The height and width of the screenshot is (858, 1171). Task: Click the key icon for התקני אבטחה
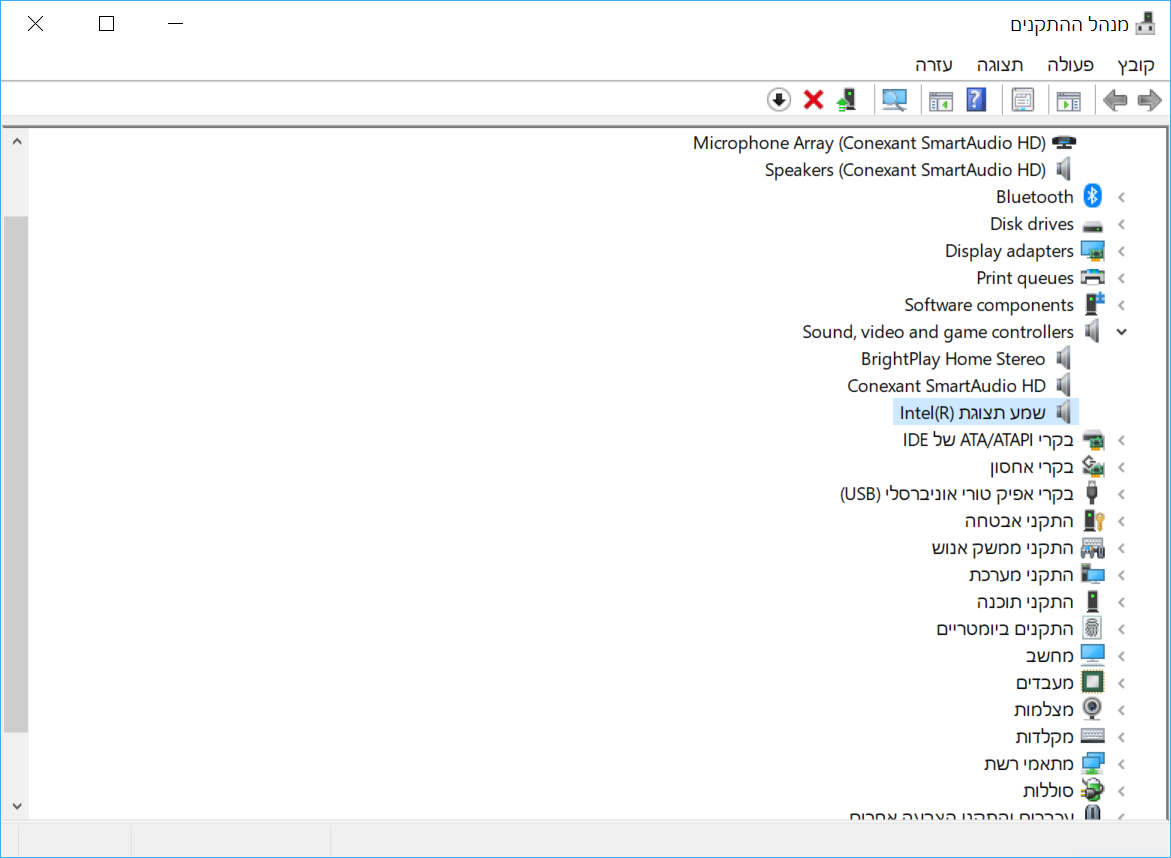point(1094,520)
